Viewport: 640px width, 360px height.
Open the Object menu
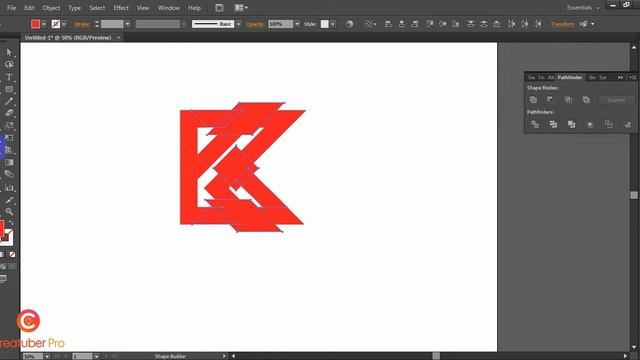coord(51,8)
